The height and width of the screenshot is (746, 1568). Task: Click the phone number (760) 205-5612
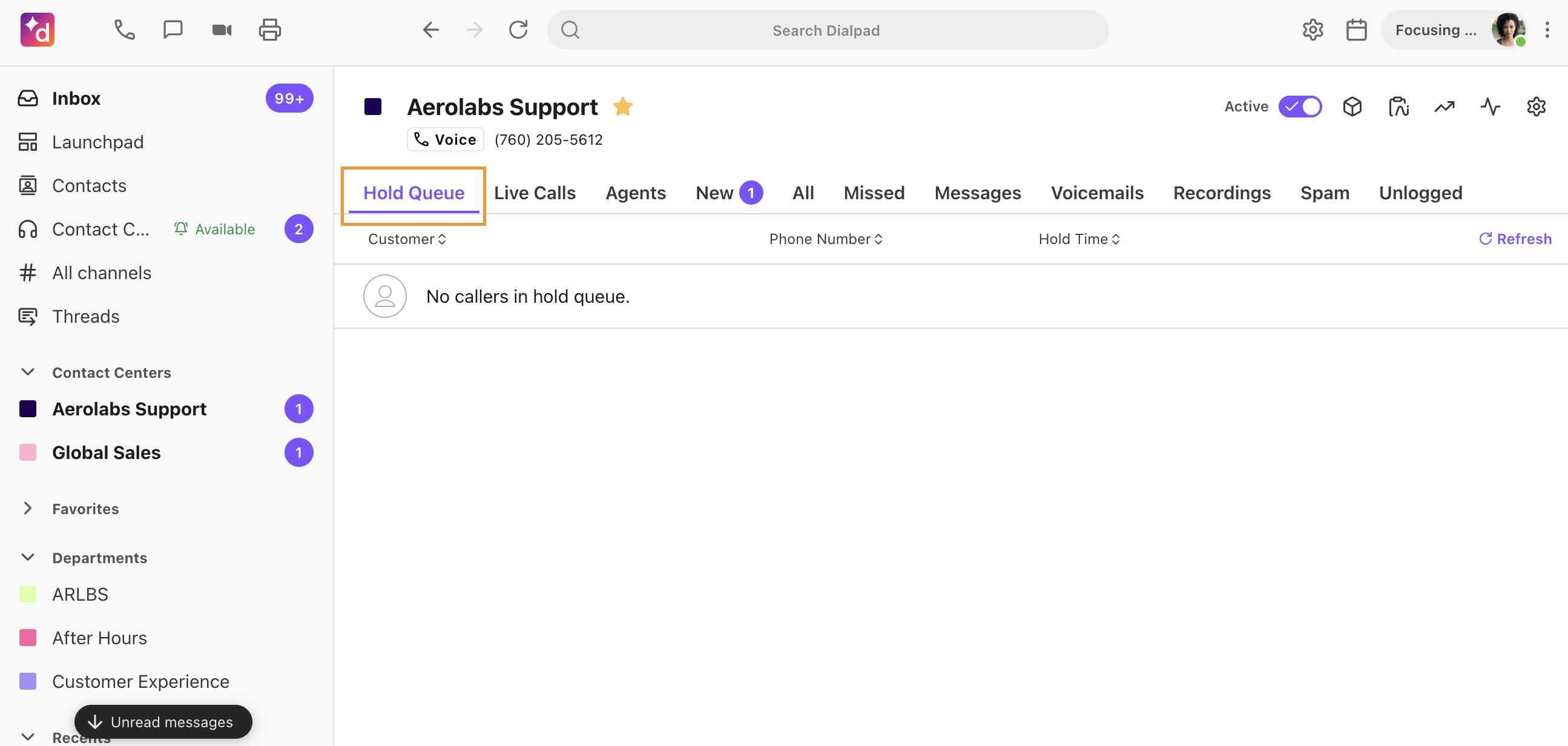pos(548,139)
